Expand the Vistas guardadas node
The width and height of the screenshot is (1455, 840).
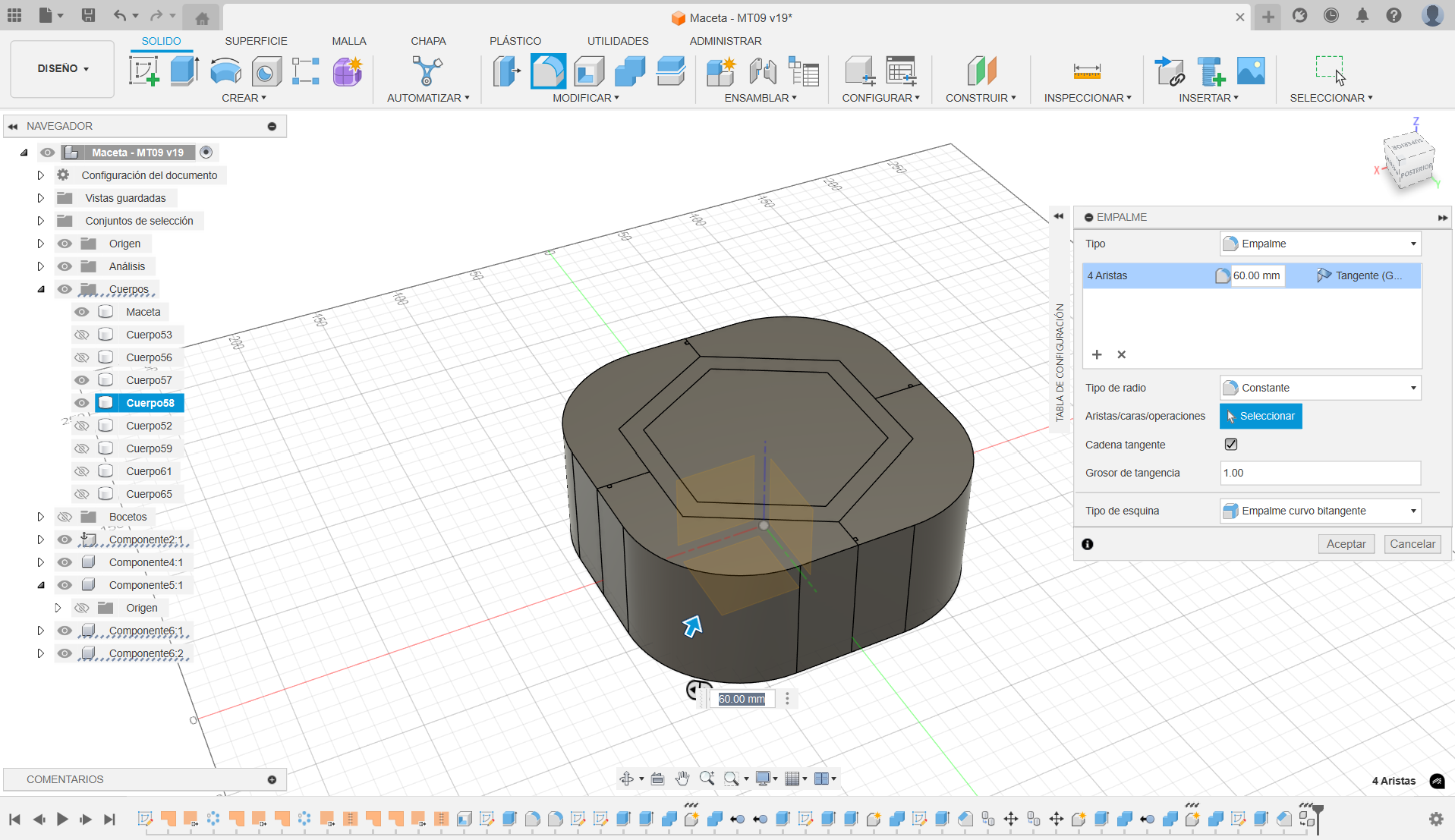pos(41,198)
